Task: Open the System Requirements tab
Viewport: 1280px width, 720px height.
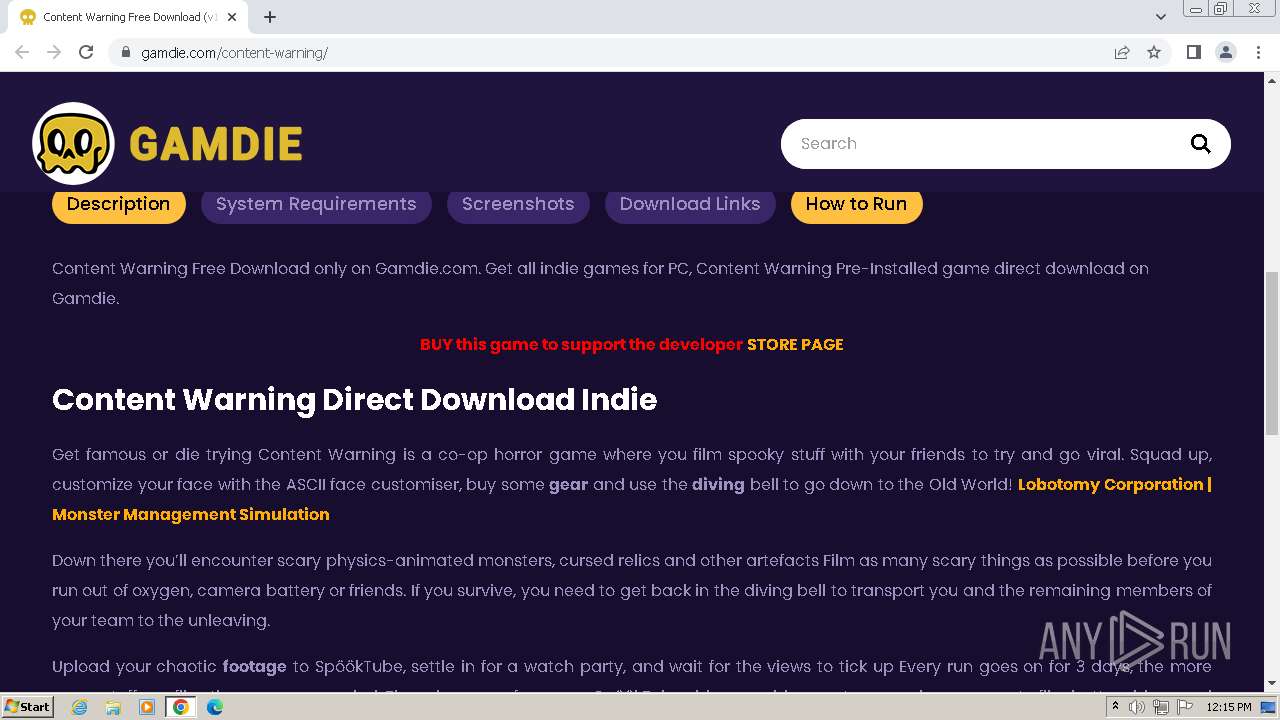Action: (316, 204)
